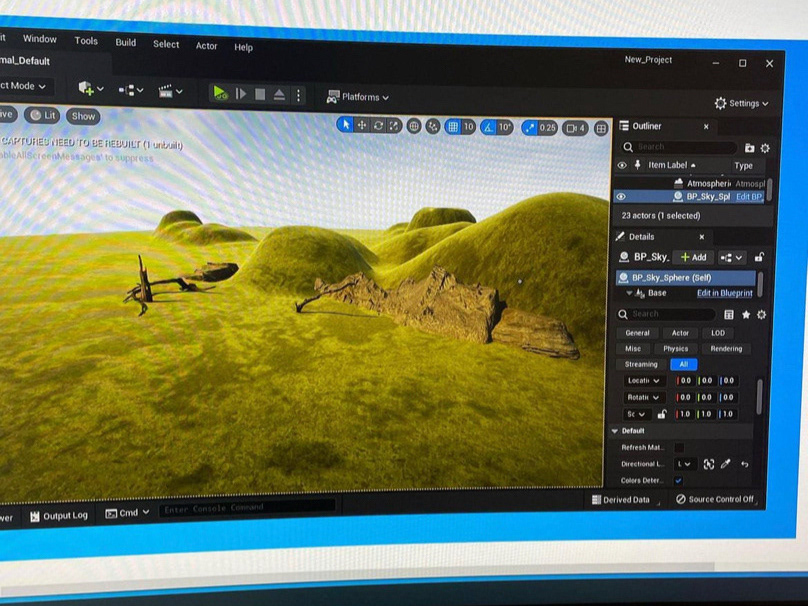Close the Outliner tab
Viewport: 808px width, 606px height.
pos(706,126)
